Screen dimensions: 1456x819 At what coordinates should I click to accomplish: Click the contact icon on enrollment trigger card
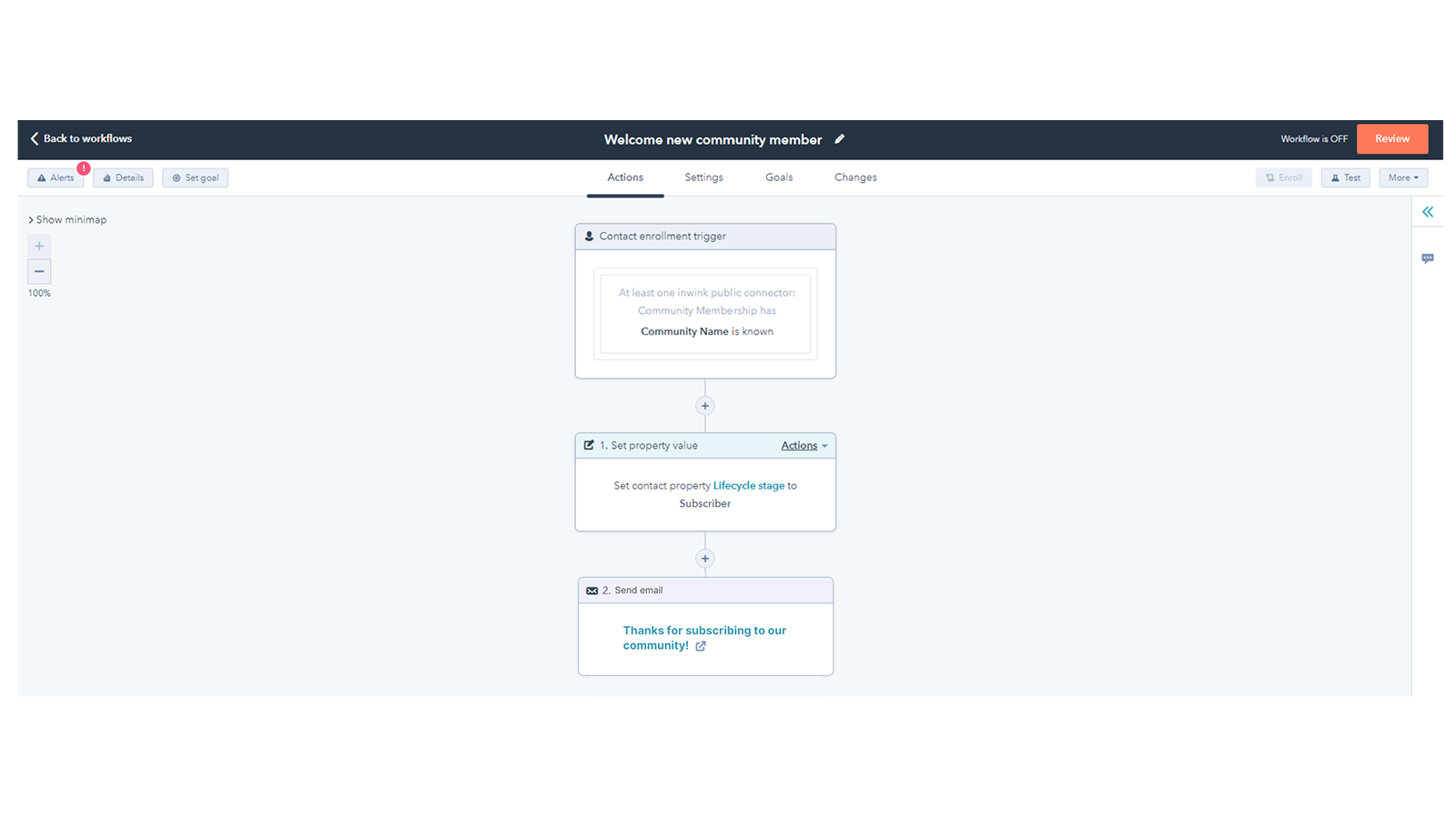point(589,236)
